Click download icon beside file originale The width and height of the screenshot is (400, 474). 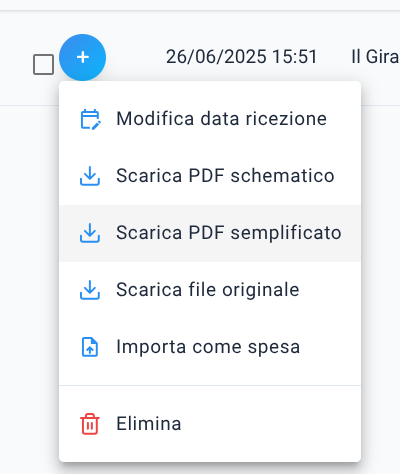90,290
